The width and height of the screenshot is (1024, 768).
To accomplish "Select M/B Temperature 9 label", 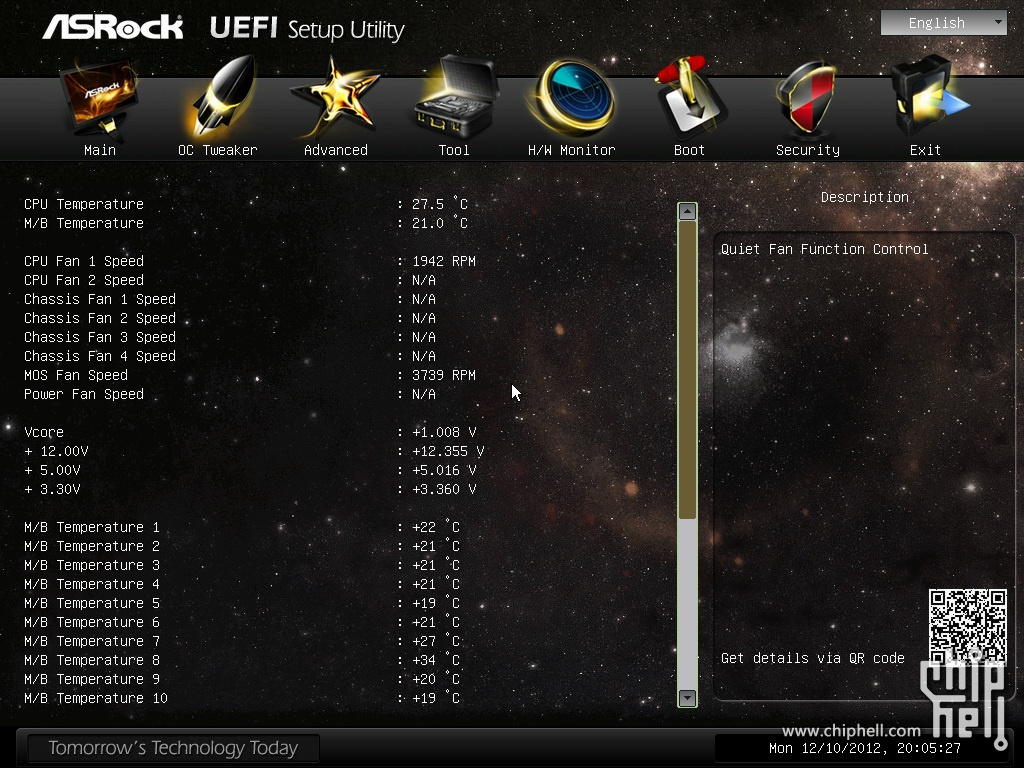I will [91, 679].
